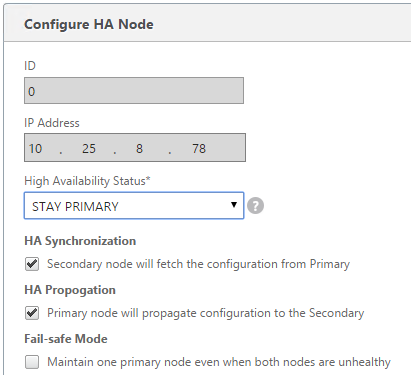Image resolution: width=411 pixels, height=375 pixels.
Task: Click the IP Address label
Action: pos(52,123)
